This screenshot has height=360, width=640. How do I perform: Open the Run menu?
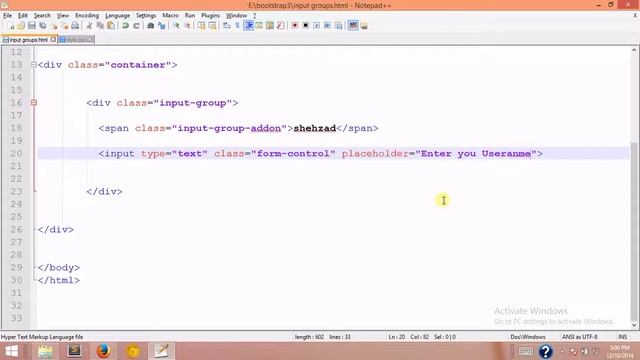pos(190,16)
